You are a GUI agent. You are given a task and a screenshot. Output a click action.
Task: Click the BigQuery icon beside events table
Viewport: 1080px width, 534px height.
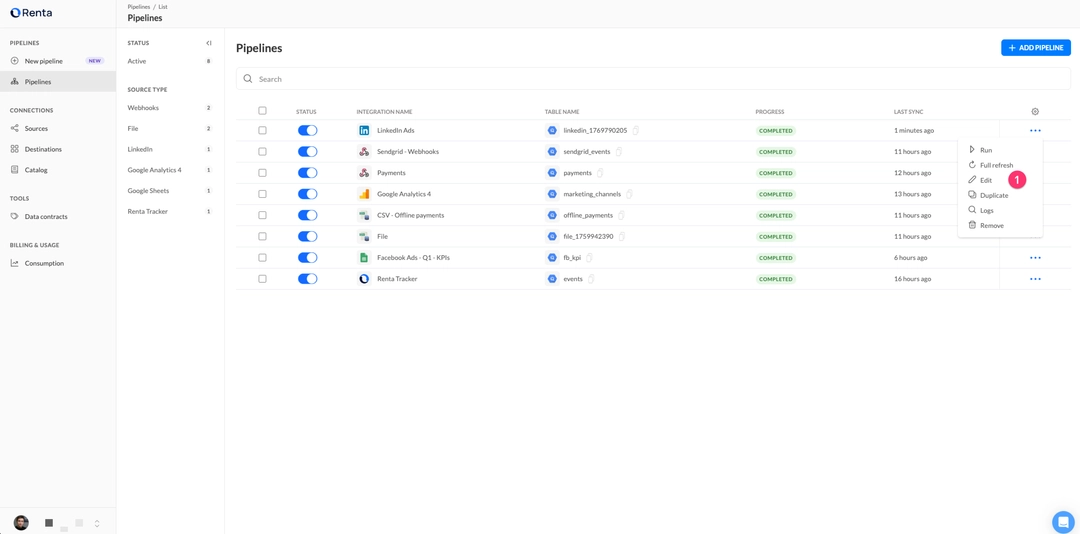pyautogui.click(x=552, y=279)
